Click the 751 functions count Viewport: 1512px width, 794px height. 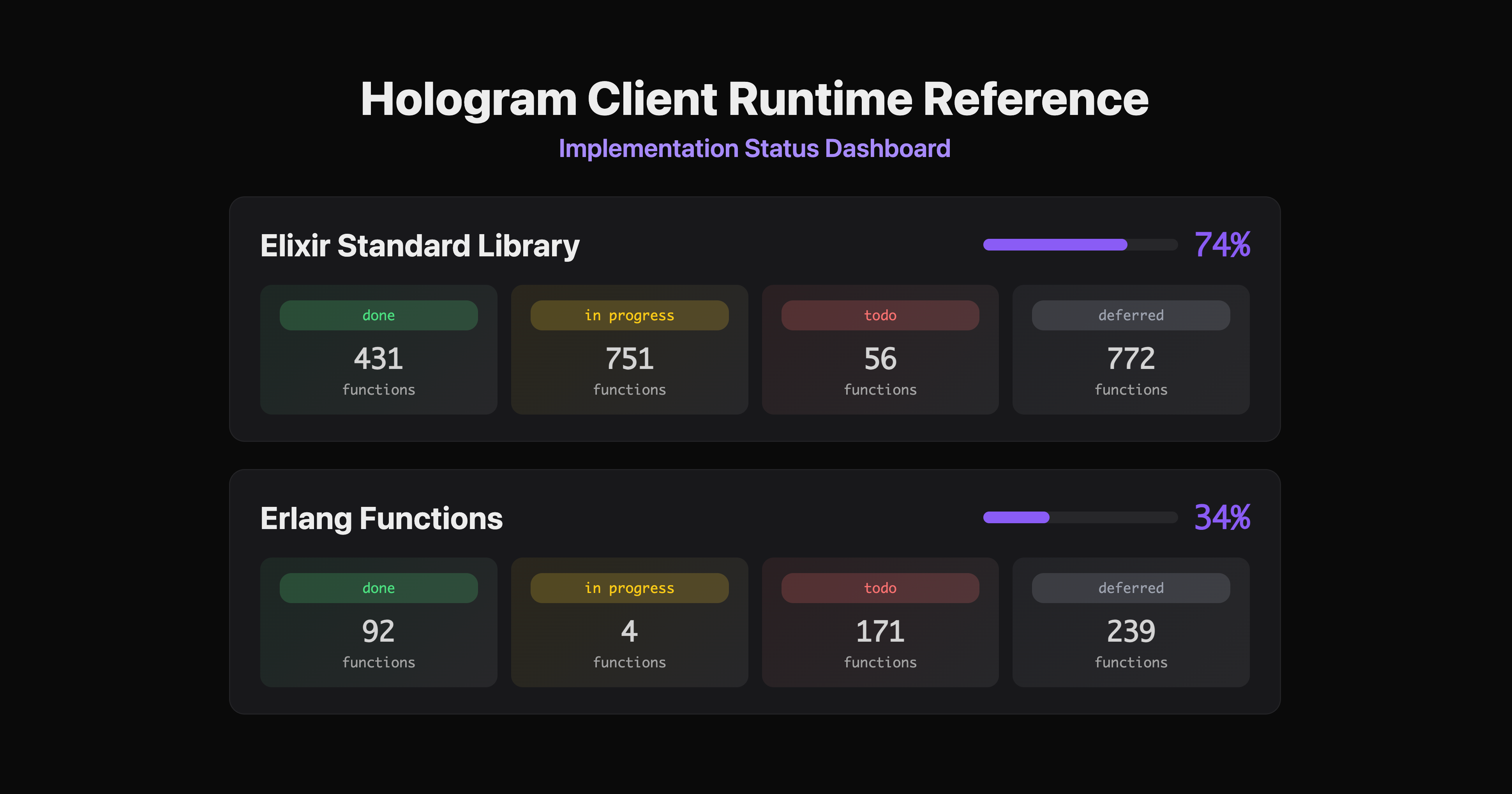pyautogui.click(x=629, y=358)
